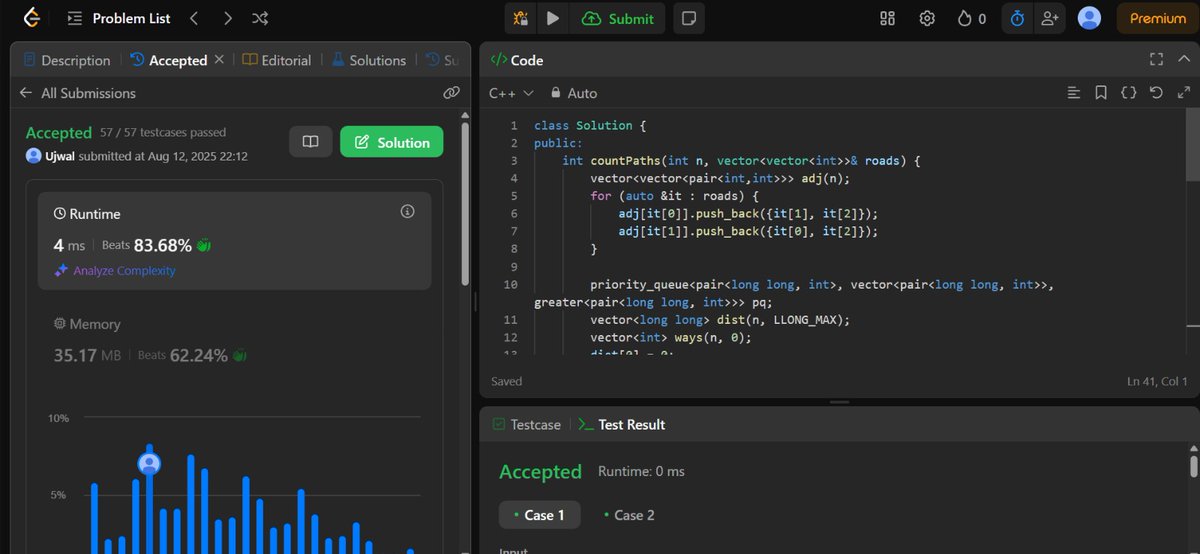1200x554 pixels.
Task: Pick a random problem shuffle icon
Action: coord(260,18)
